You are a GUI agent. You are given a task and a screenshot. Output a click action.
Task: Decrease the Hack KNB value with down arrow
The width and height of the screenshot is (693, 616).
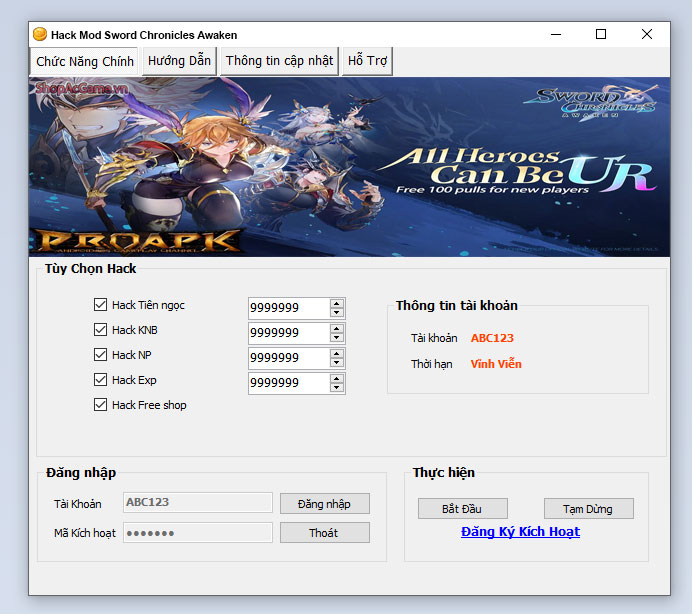[x=337, y=338]
